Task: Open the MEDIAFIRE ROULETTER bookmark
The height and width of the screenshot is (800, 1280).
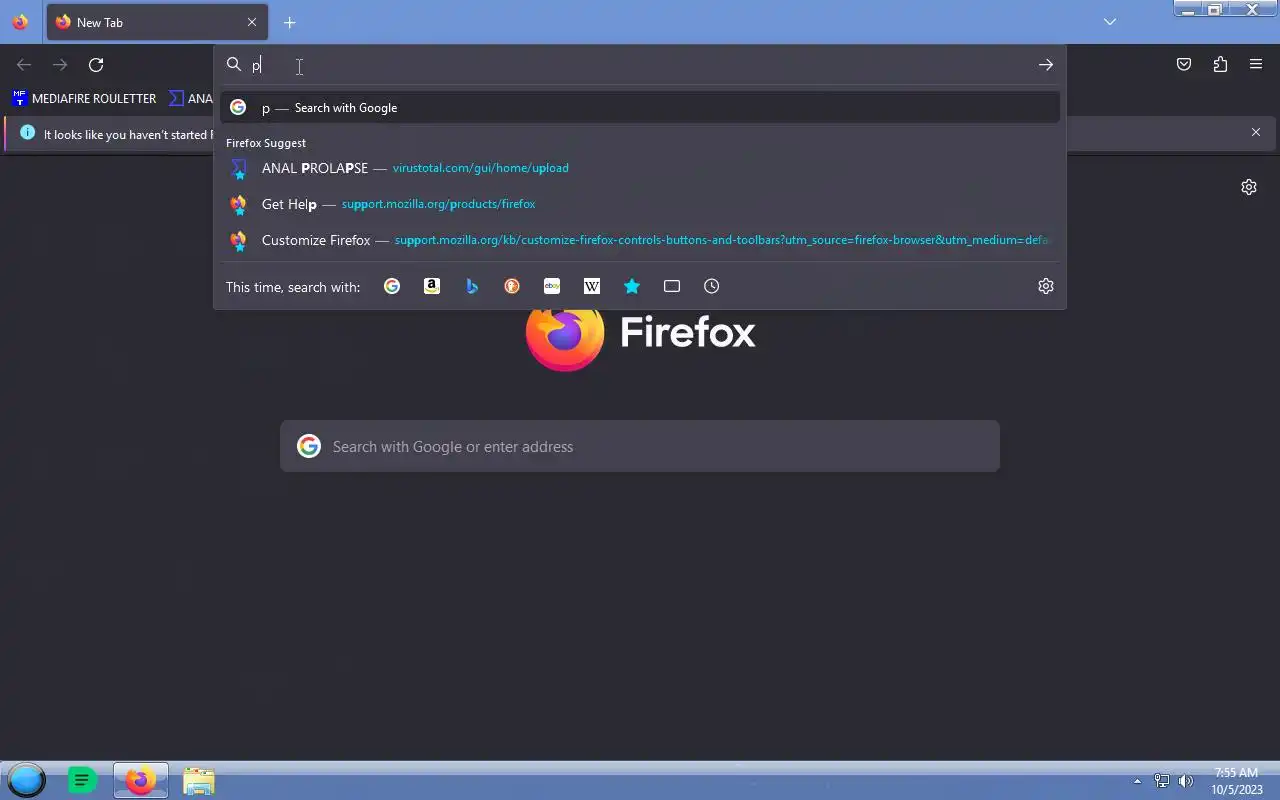Action: [x=84, y=98]
